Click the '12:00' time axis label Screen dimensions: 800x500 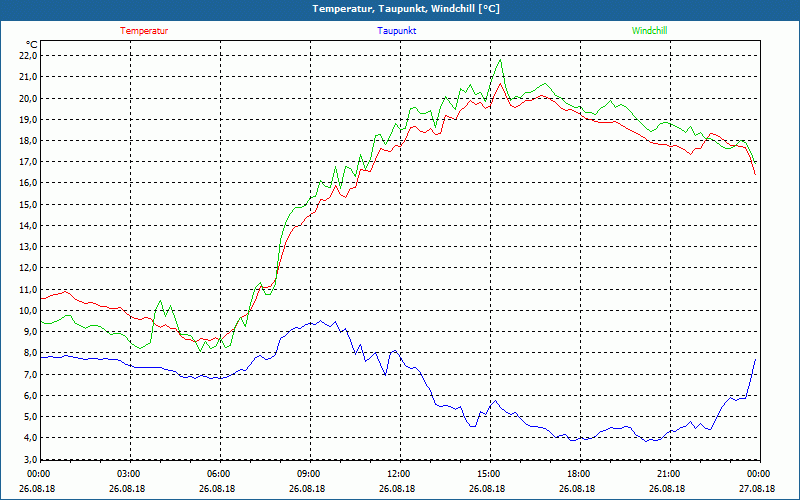click(398, 474)
